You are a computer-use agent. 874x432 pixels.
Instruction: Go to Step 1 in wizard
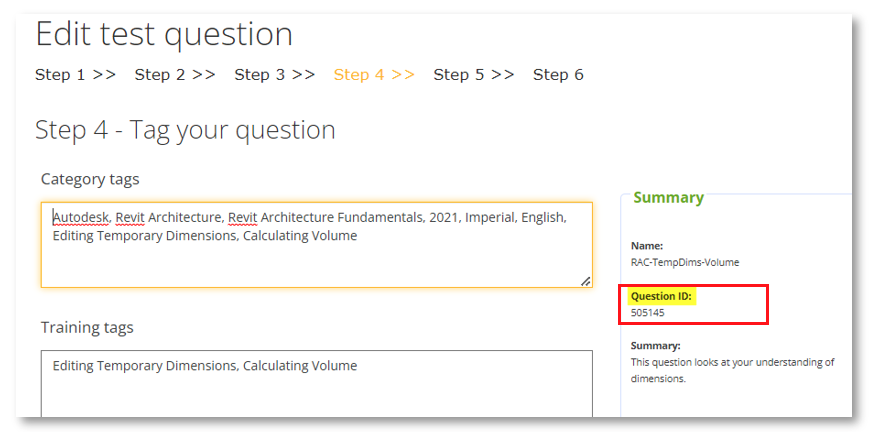[75, 75]
